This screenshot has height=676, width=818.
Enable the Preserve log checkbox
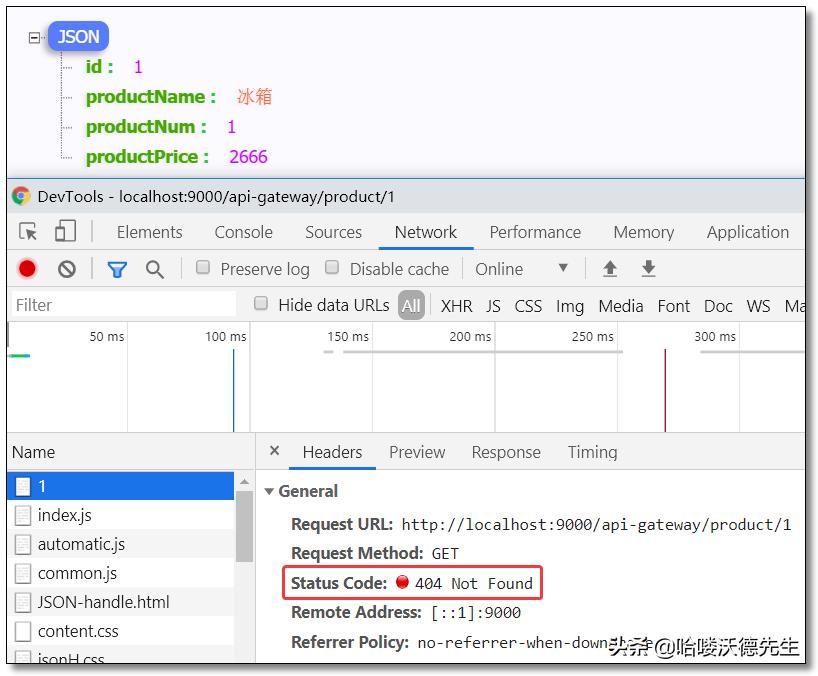click(x=203, y=268)
